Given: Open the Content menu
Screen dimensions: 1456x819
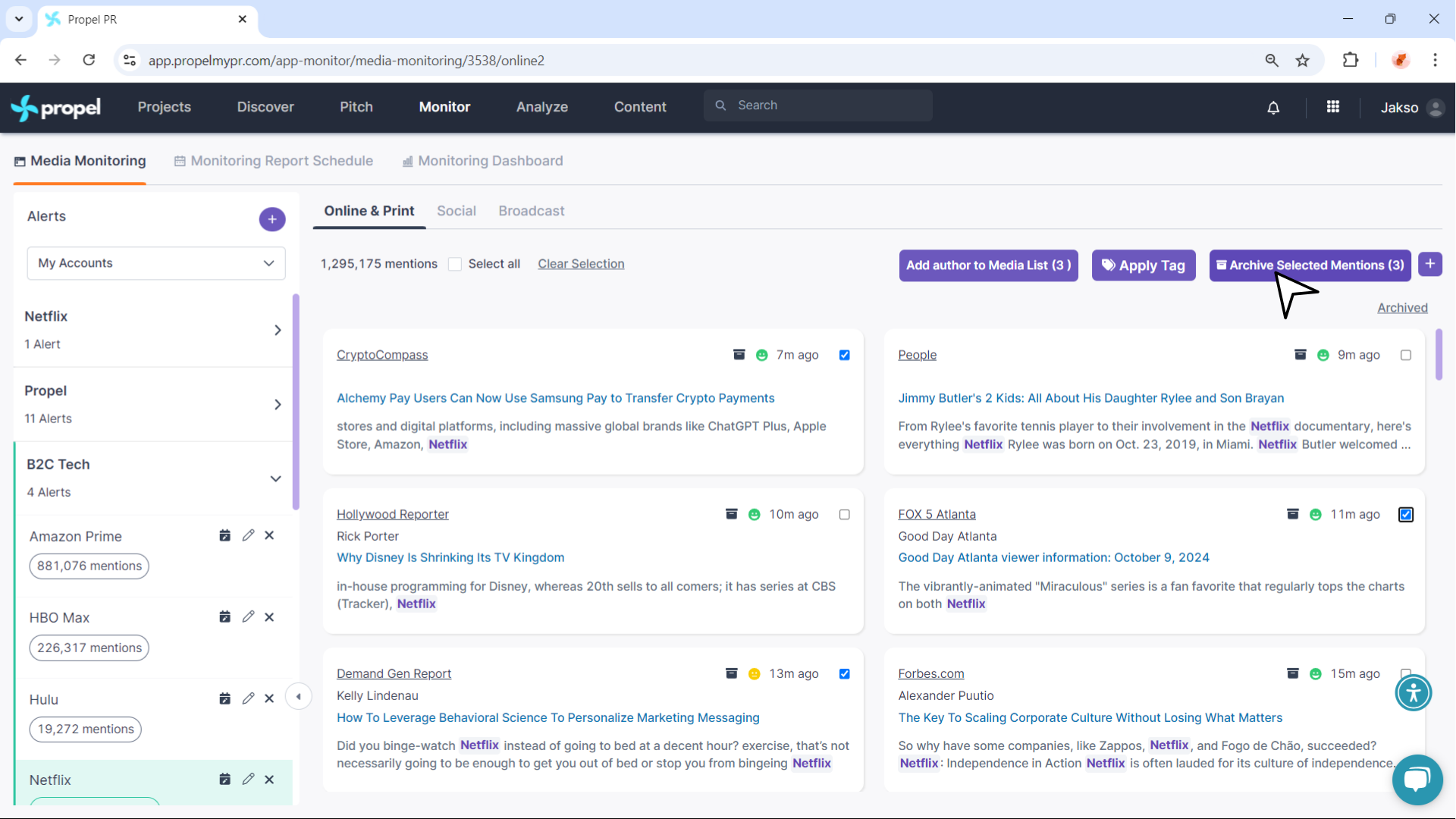Looking at the screenshot, I should tap(640, 107).
